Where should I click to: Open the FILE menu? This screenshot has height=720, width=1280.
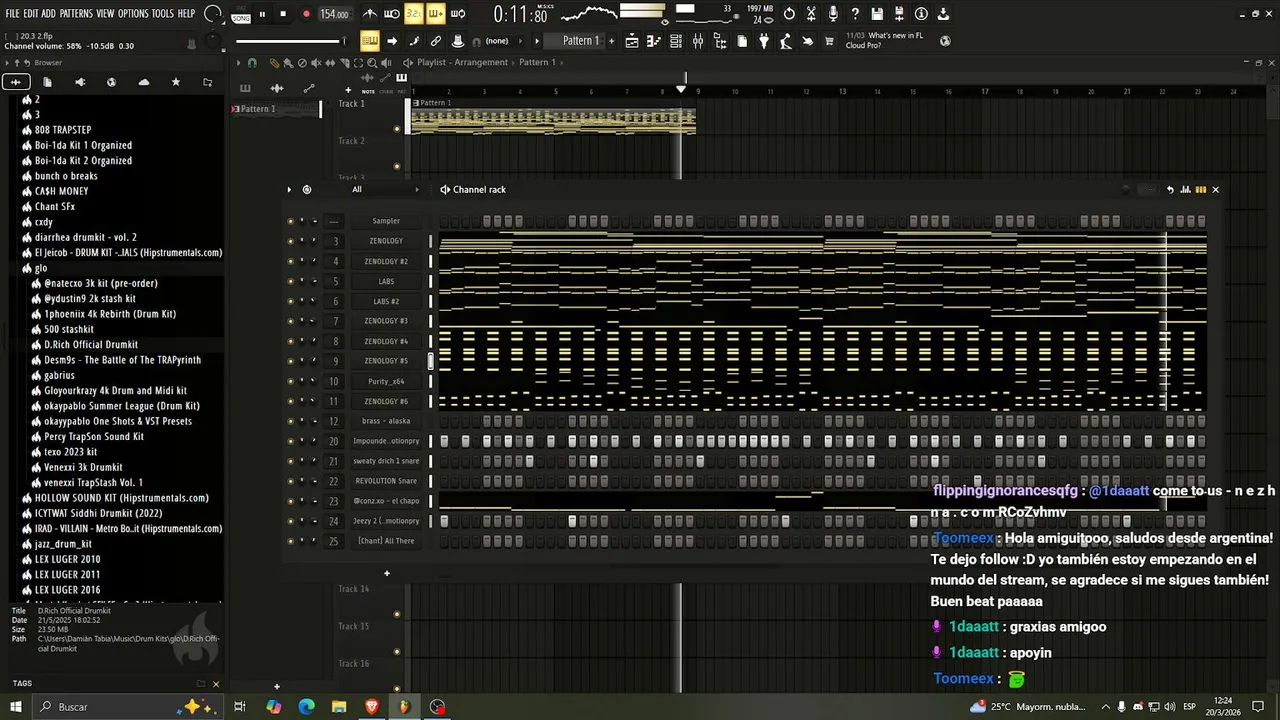pyautogui.click(x=13, y=13)
